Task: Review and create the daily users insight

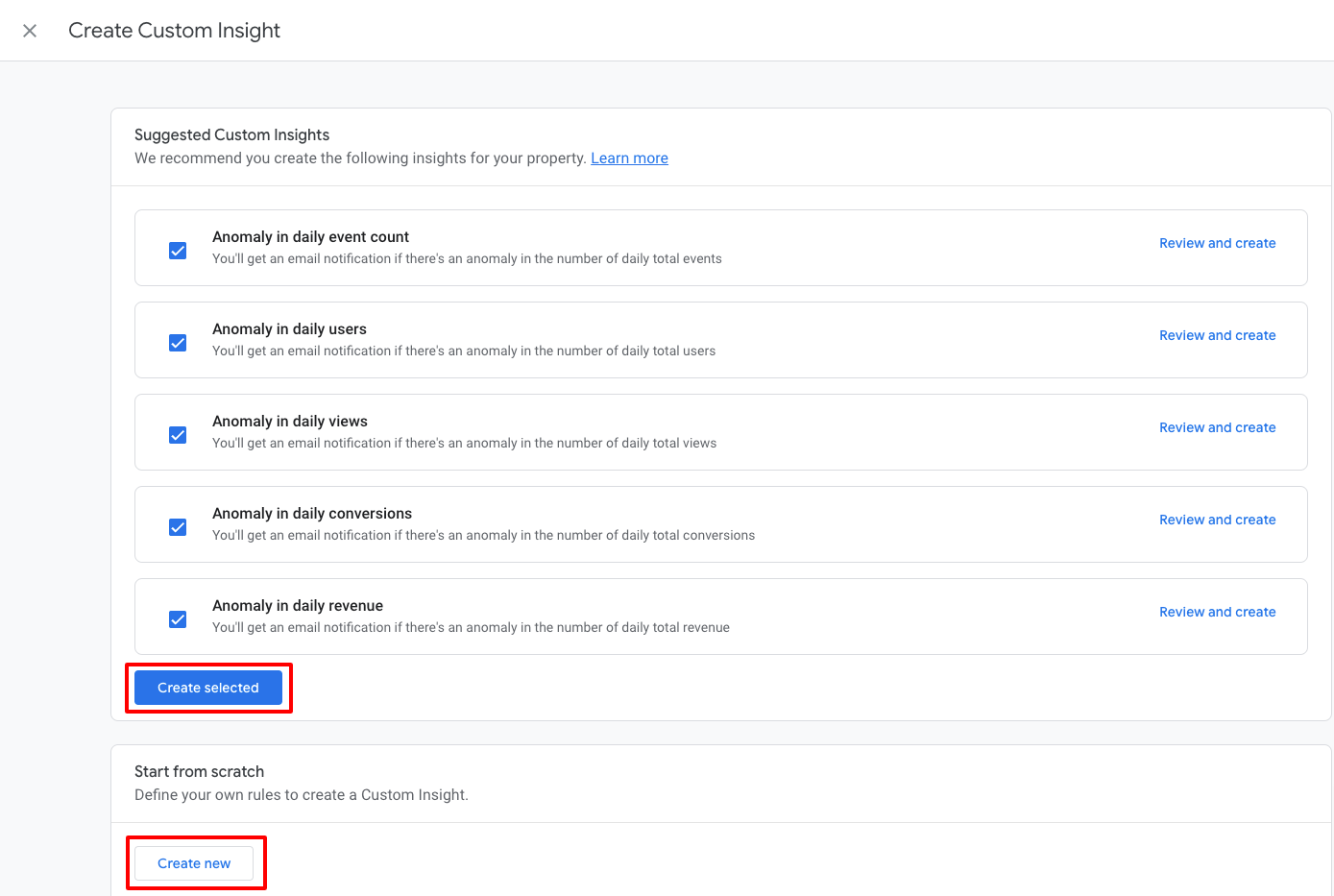Action: [x=1217, y=335]
